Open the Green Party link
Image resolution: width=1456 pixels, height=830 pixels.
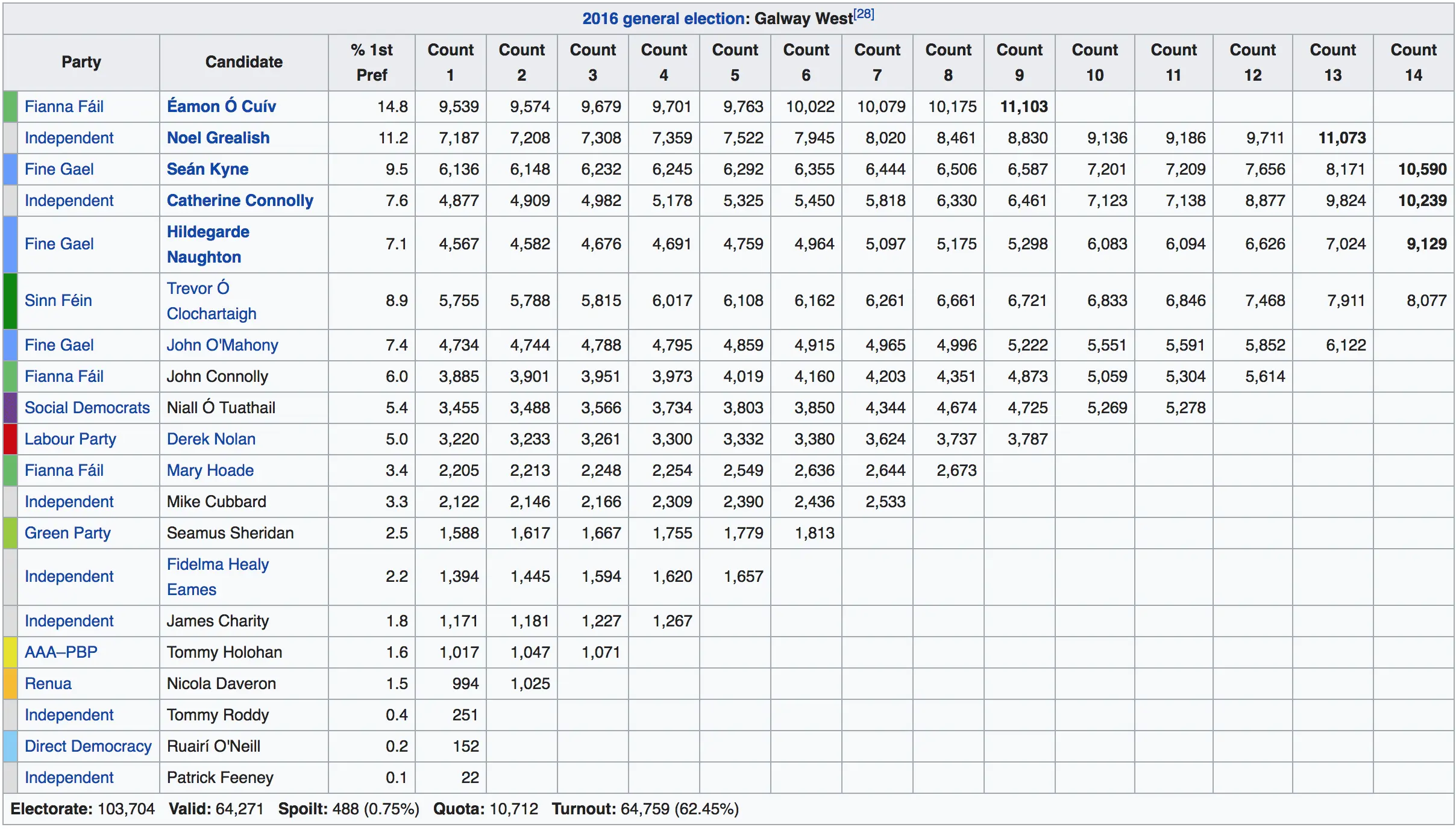pos(67,533)
